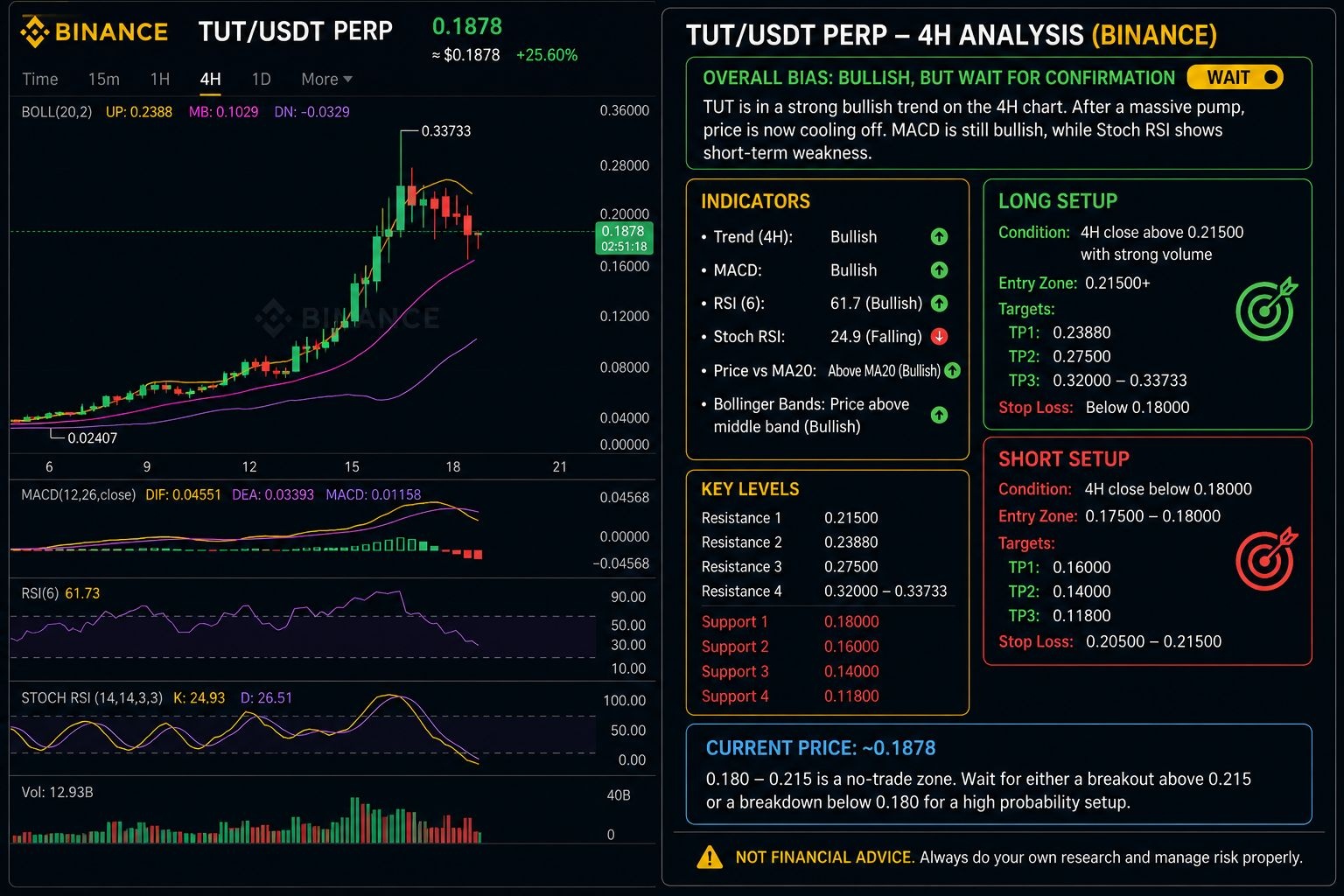Image resolution: width=1344 pixels, height=896 pixels.
Task: Click the Short Setup TP1 value 0.16000
Action: [x=1081, y=568]
